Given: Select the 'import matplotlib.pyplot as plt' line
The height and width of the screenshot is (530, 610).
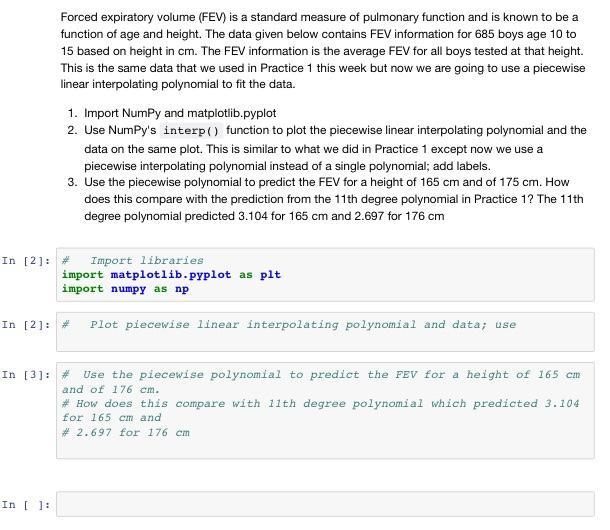Looking at the screenshot, I should point(171,275).
